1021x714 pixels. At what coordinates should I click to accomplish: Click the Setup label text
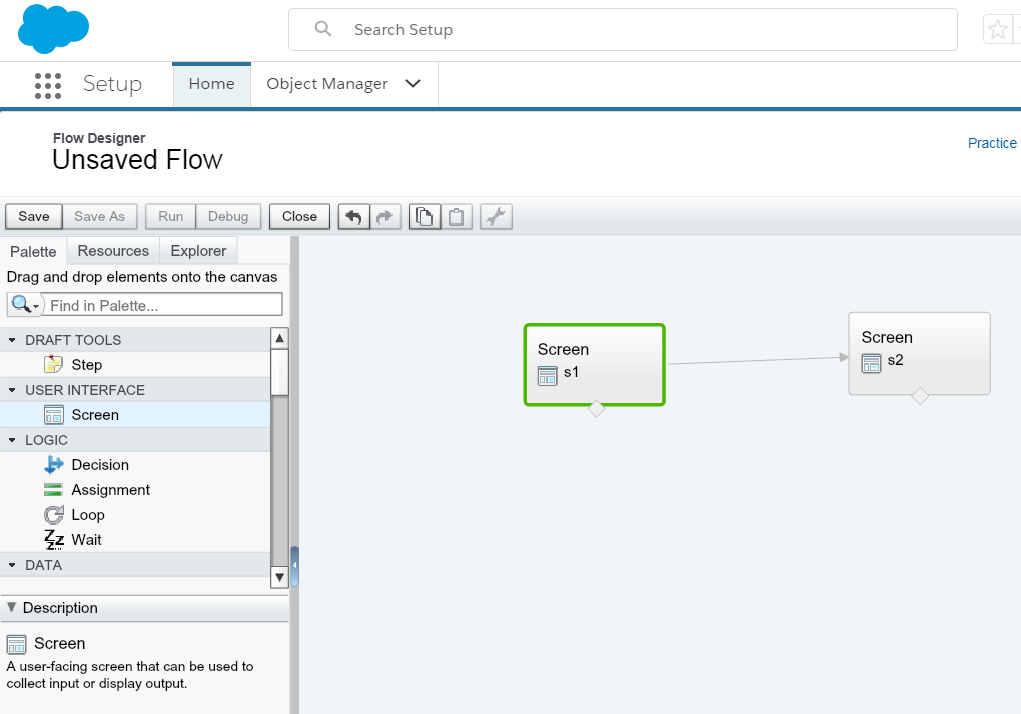pyautogui.click(x=112, y=84)
